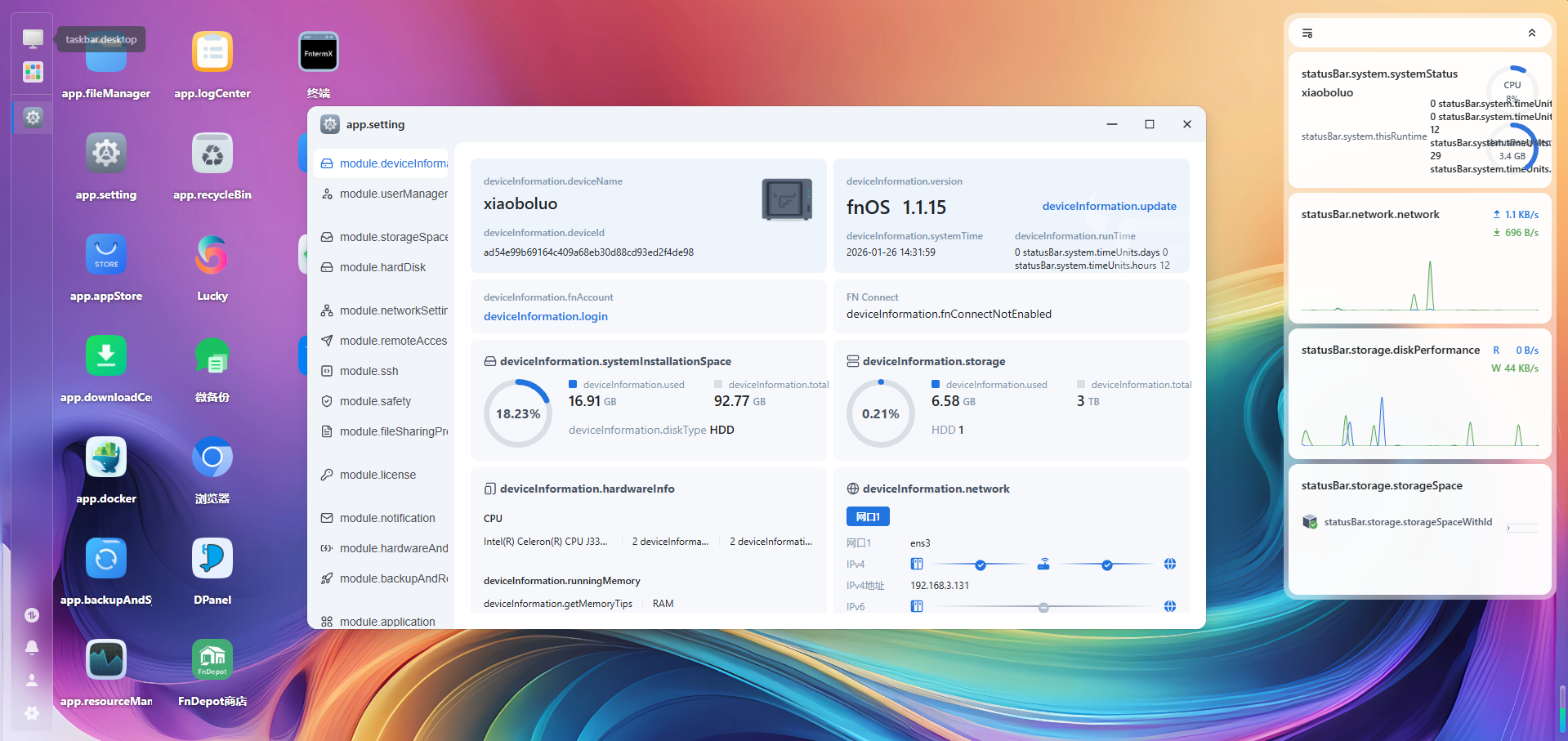Click the round icon above the bell in the taskbar

coord(32,615)
